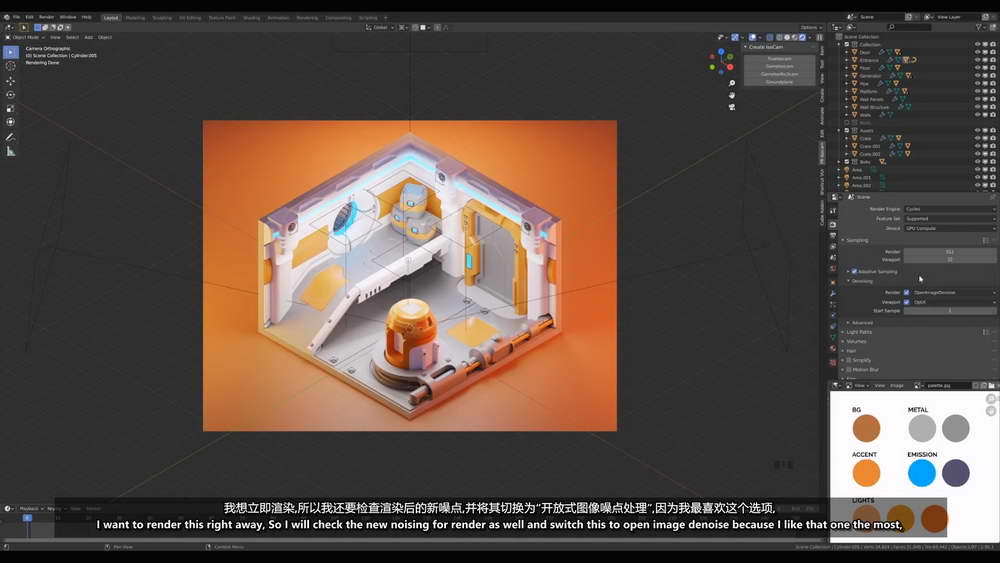Toggle the Motion Blur checkbox
Image resolution: width=1000 pixels, height=563 pixels.
pos(849,370)
